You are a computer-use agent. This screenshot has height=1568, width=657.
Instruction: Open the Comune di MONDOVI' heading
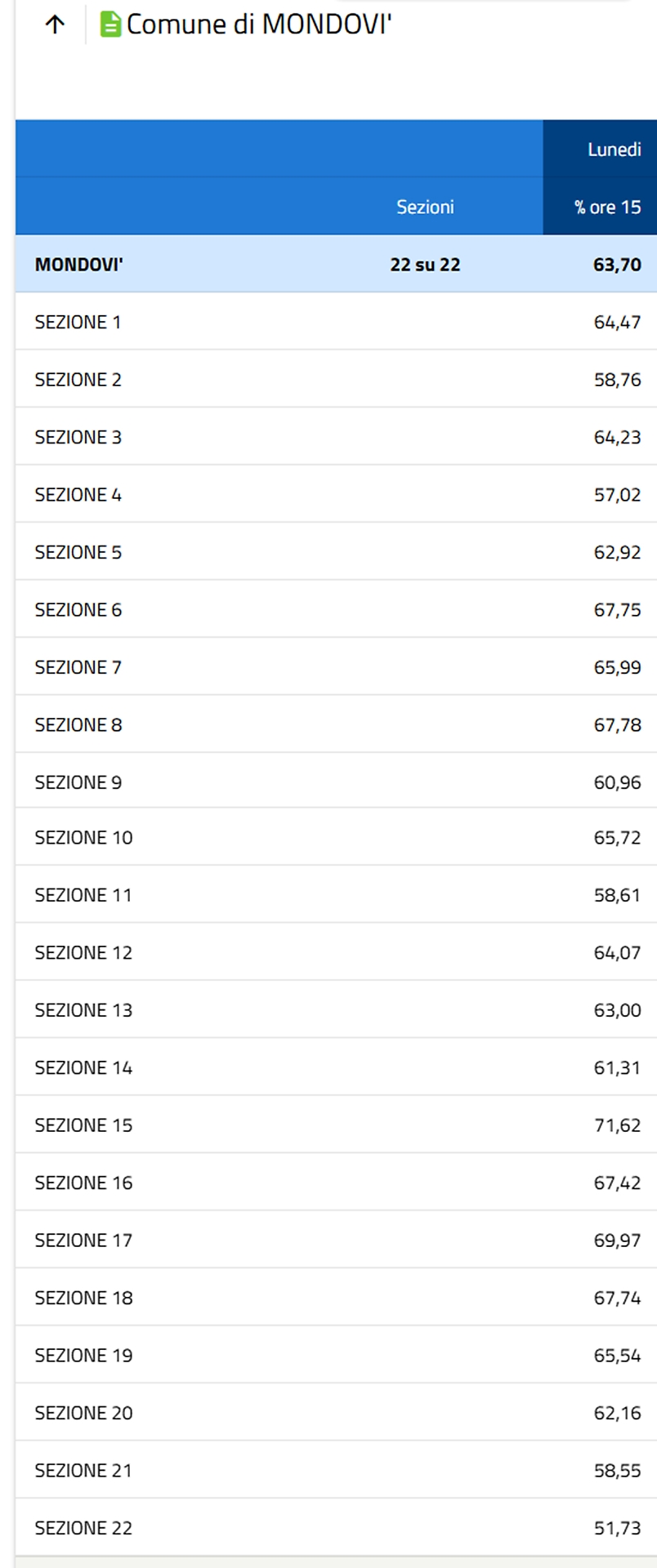(258, 24)
